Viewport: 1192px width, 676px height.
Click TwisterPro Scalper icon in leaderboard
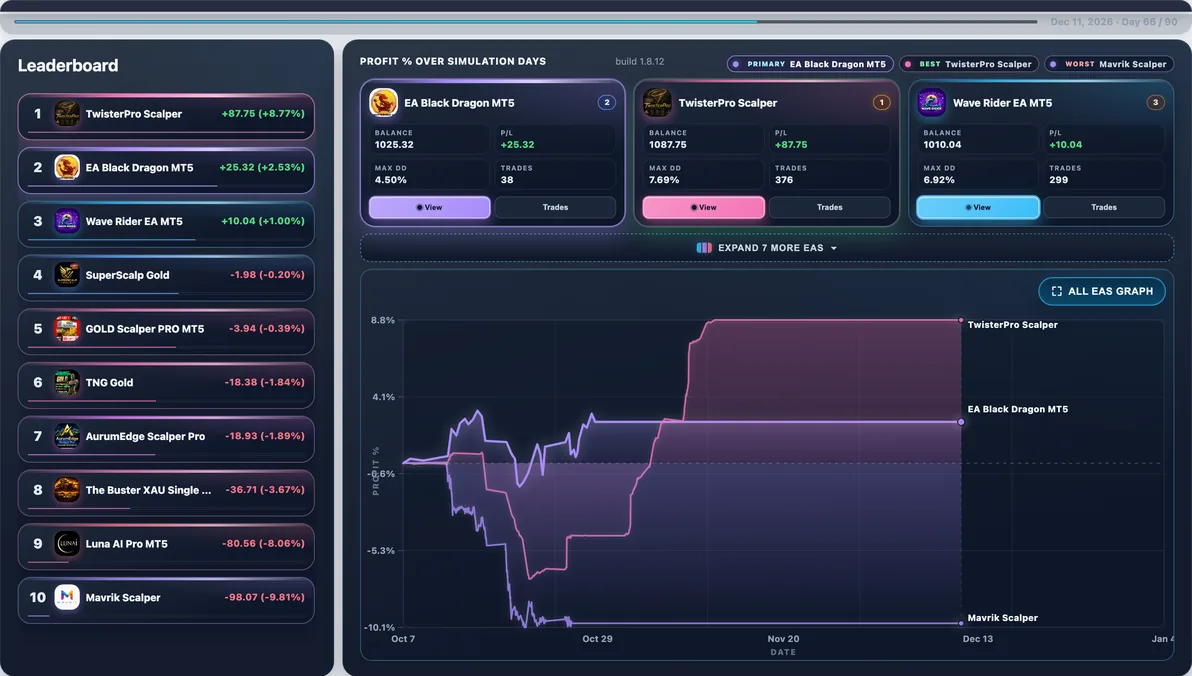tap(67, 114)
